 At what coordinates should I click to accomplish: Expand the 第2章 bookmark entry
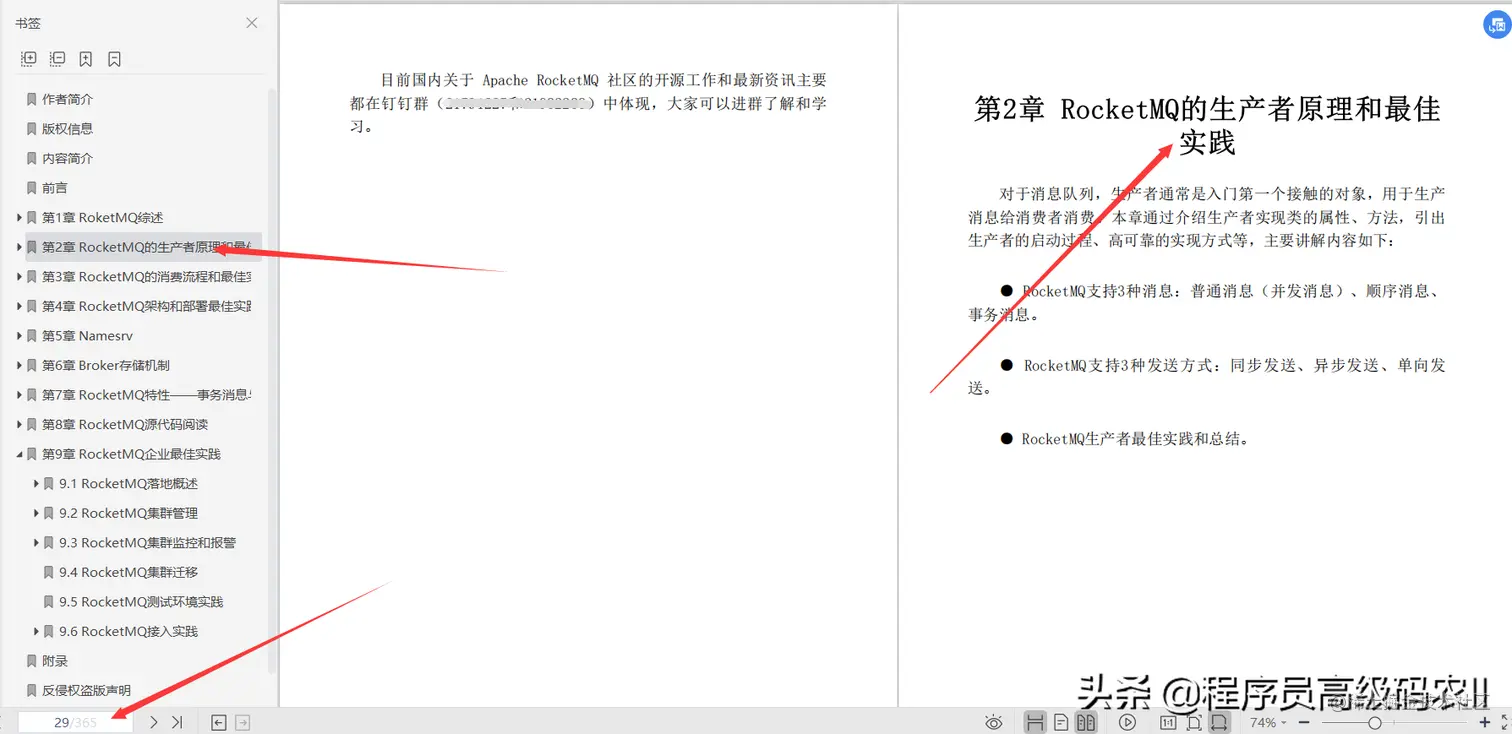point(18,247)
